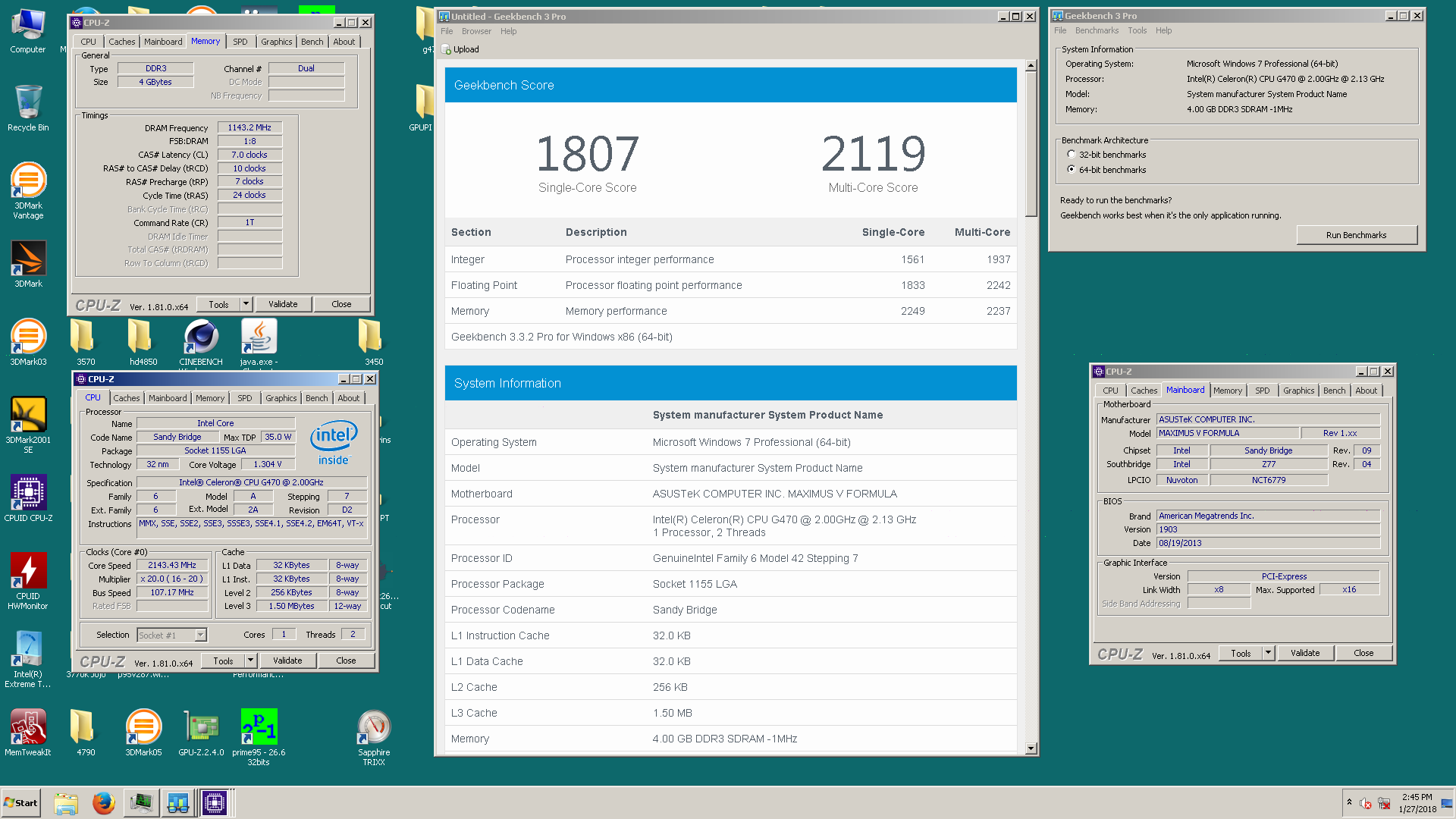Open CPUID CPU-Z desktop shortcut

[x=28, y=498]
